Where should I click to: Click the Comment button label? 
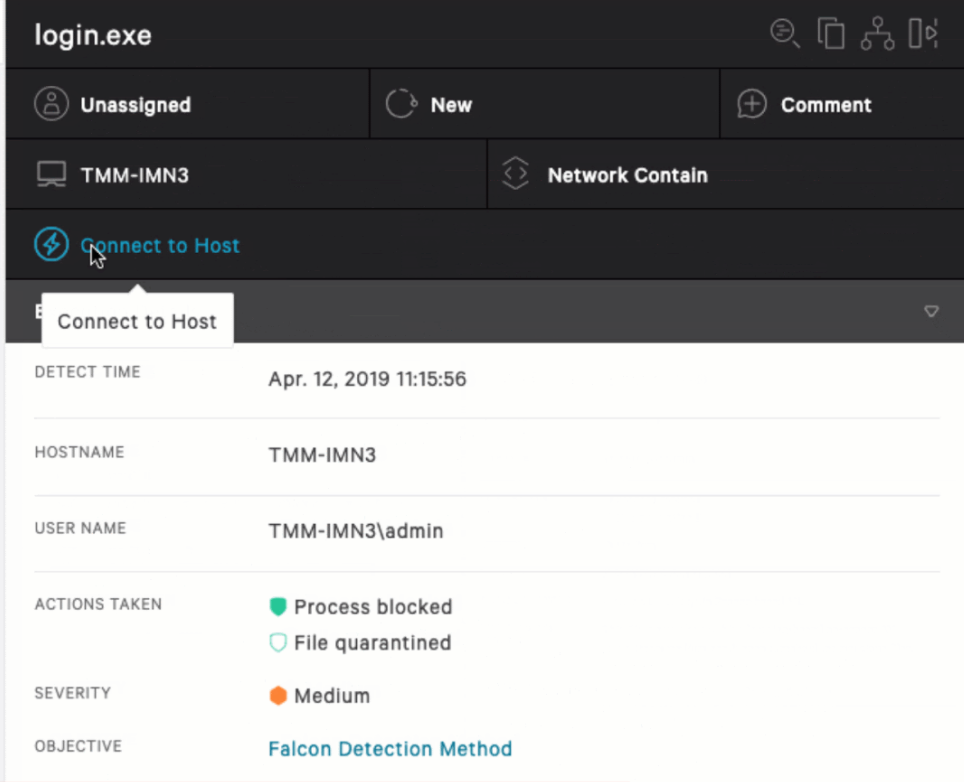826,105
